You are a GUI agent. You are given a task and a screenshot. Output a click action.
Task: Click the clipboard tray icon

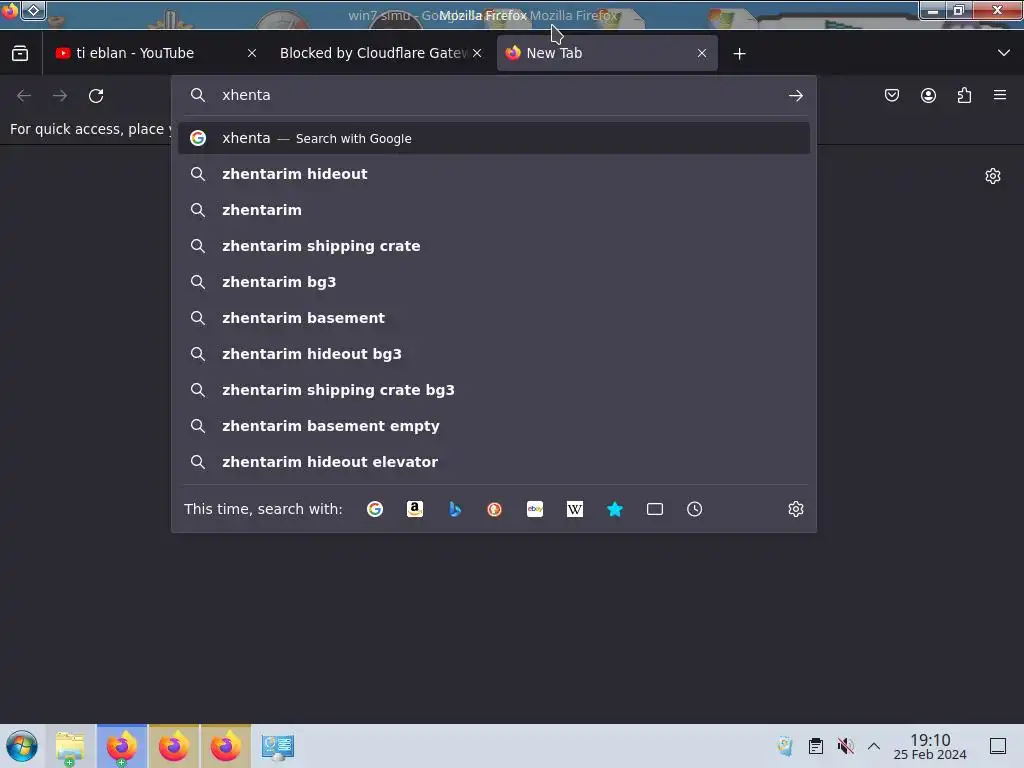coord(816,746)
